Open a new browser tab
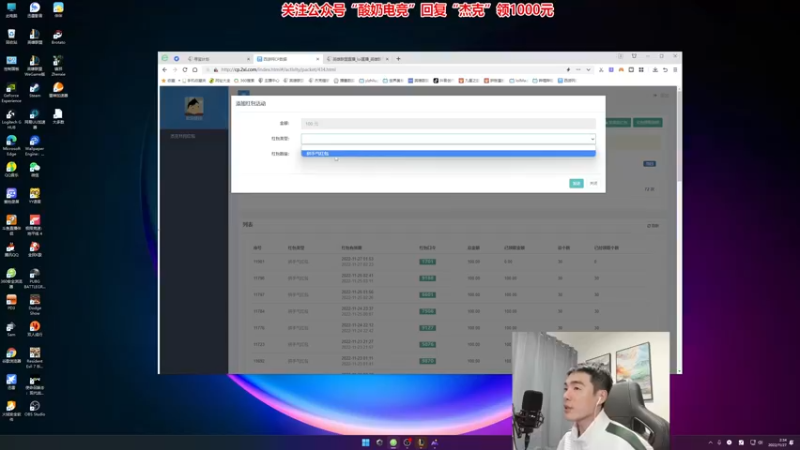The image size is (800, 450). (x=398, y=59)
